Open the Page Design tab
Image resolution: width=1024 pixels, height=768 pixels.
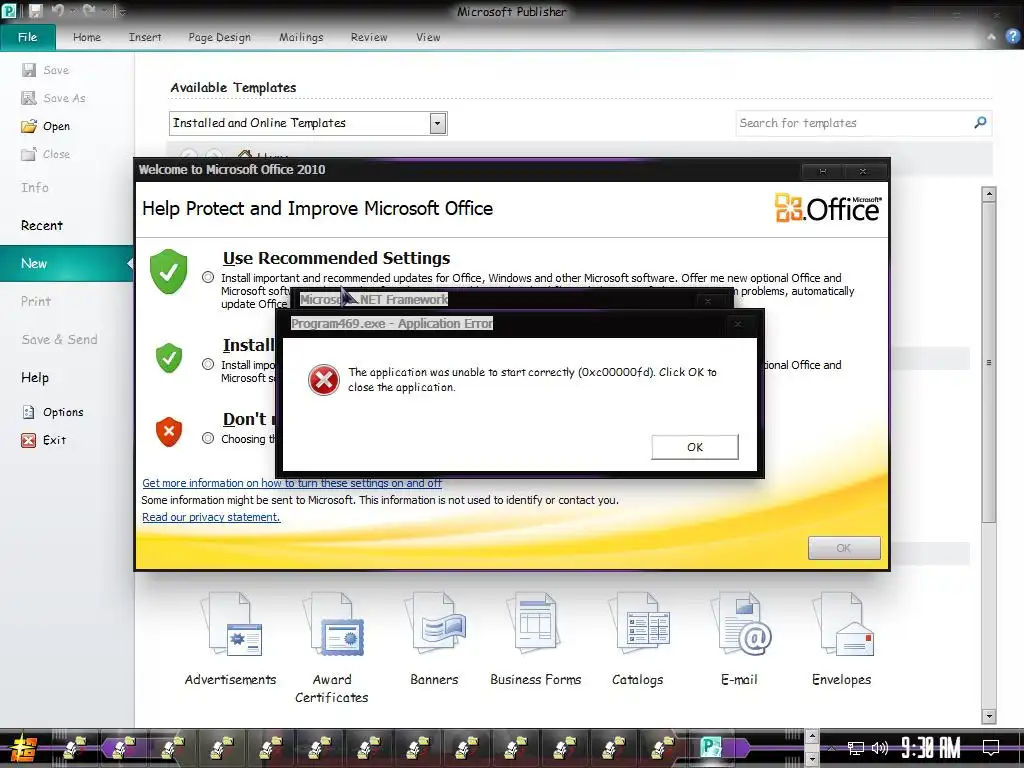coord(219,37)
